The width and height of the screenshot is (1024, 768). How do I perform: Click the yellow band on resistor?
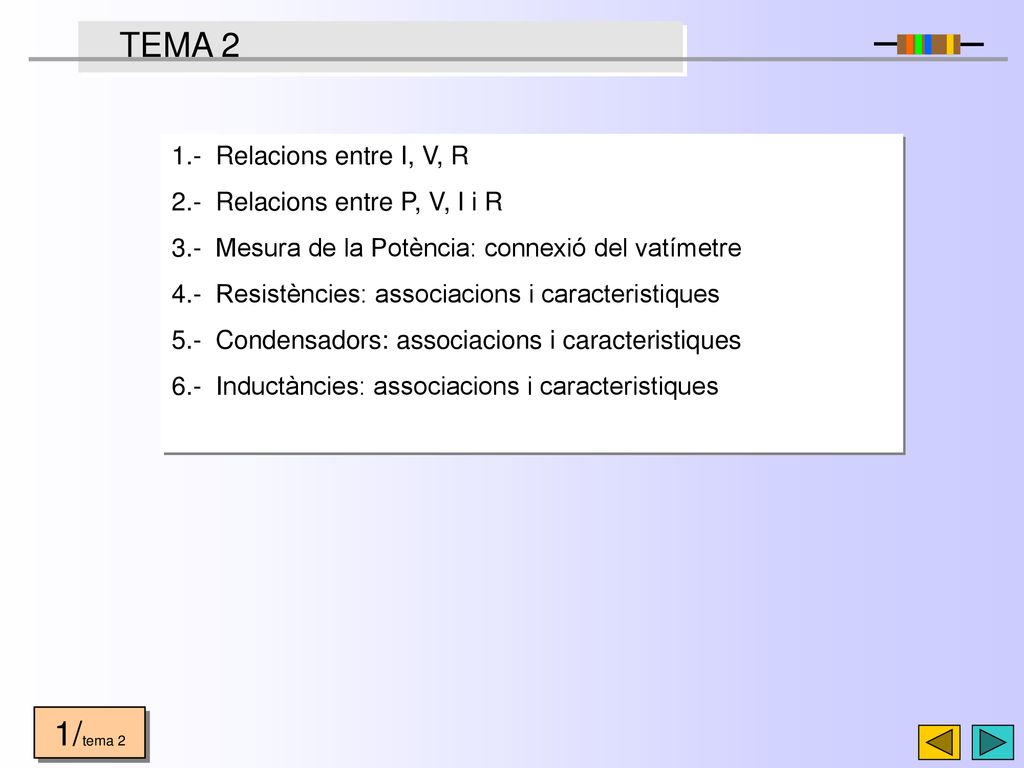click(950, 44)
